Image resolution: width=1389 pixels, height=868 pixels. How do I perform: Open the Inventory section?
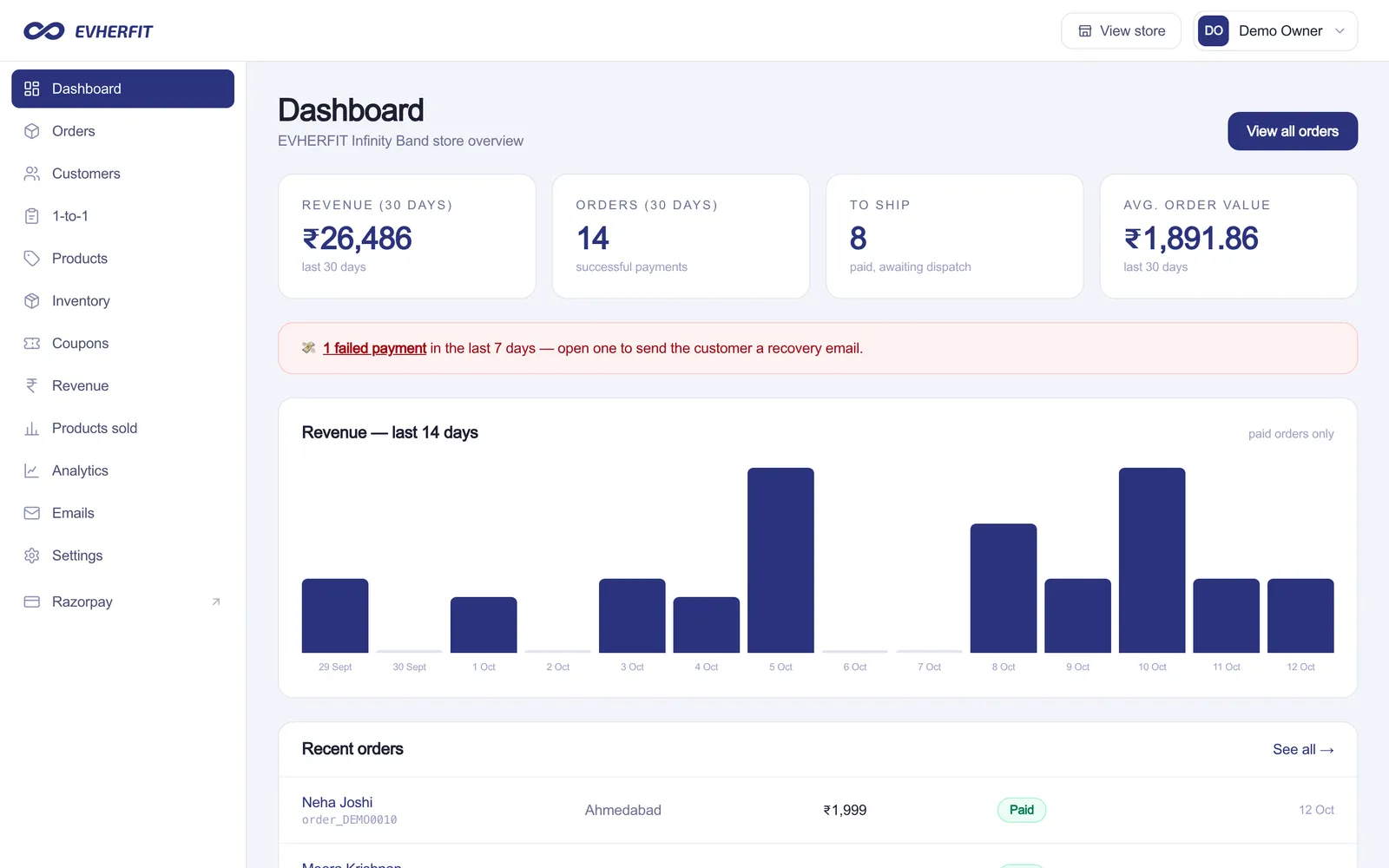(122, 301)
